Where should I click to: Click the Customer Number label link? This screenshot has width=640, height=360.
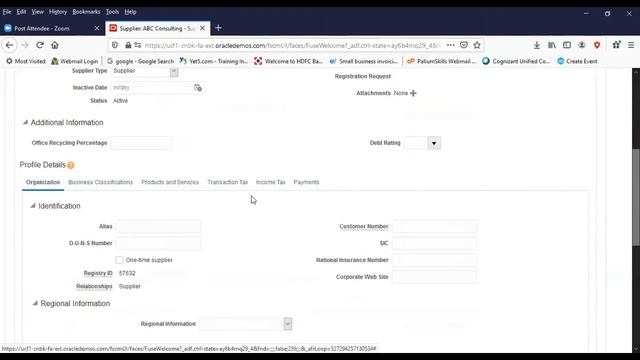(x=364, y=227)
